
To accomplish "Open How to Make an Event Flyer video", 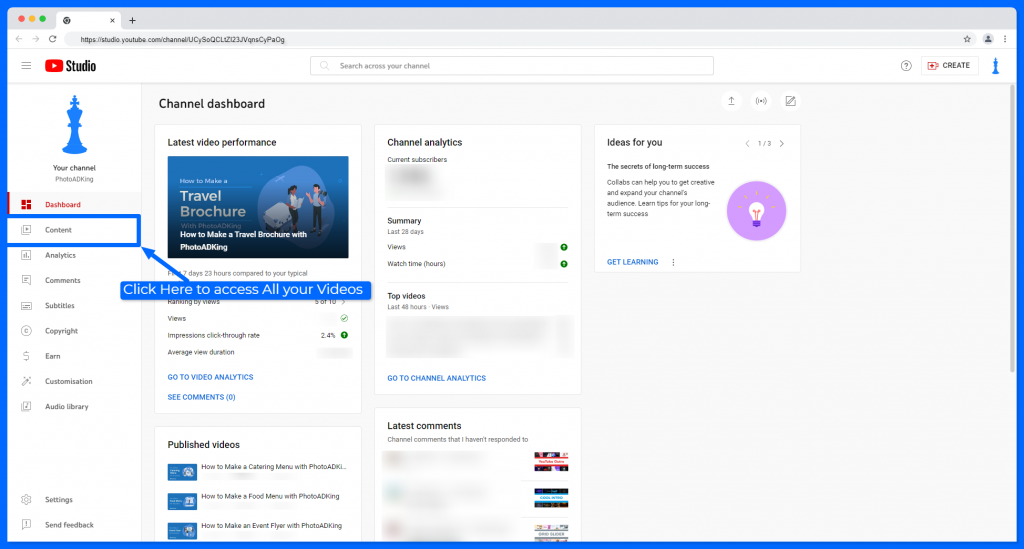I will 272,525.
